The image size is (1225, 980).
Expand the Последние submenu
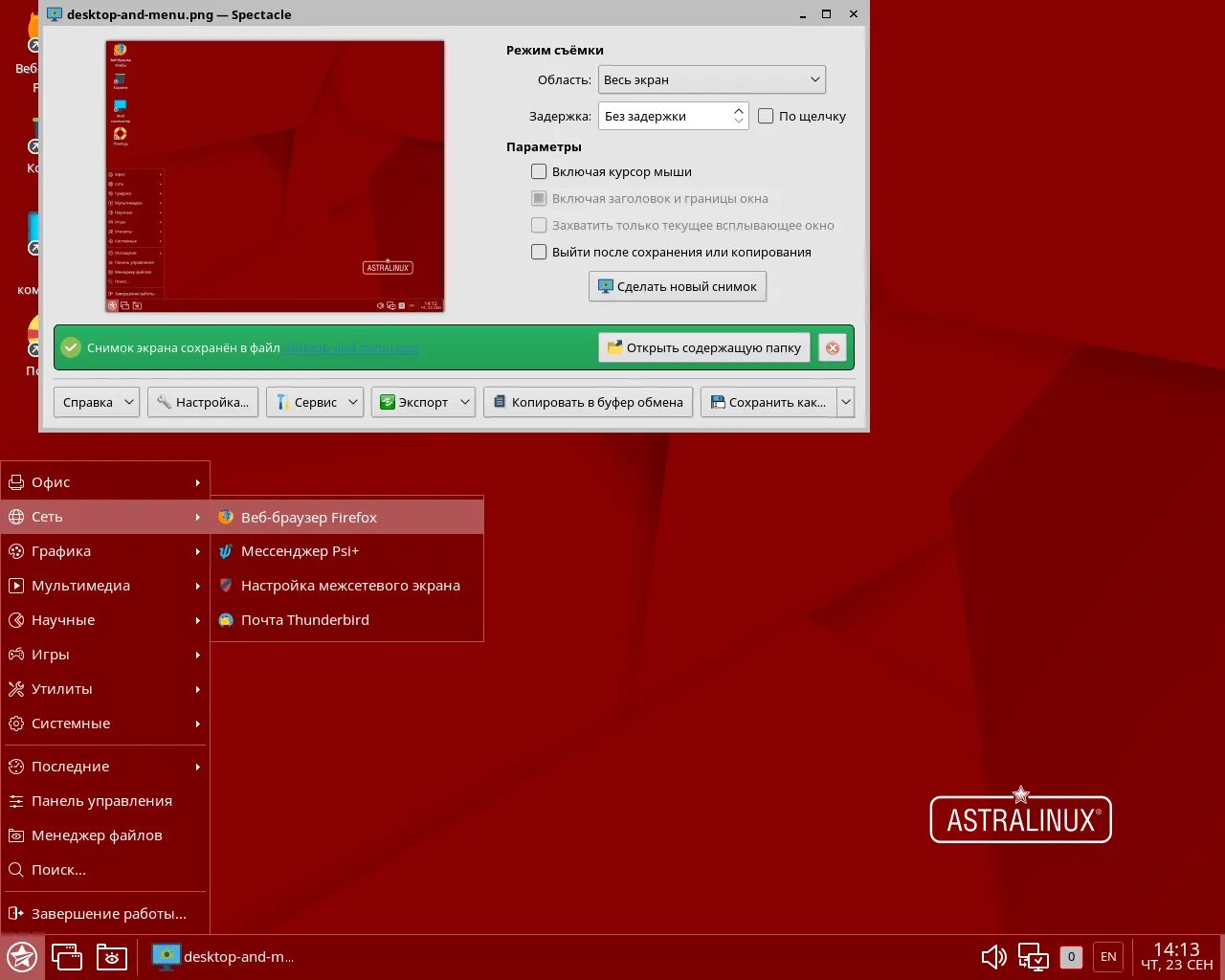(105, 767)
